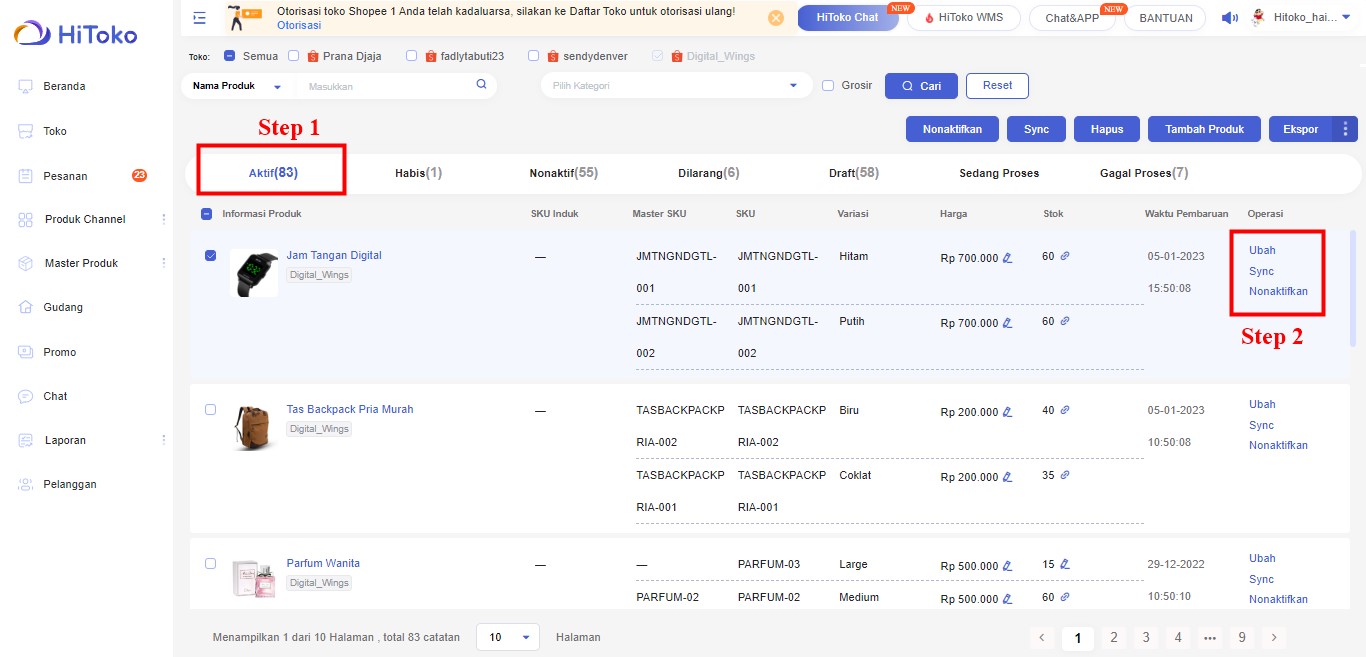Edit stock of Parfum Large variant
The width and height of the screenshot is (1366, 657).
coord(1065,564)
